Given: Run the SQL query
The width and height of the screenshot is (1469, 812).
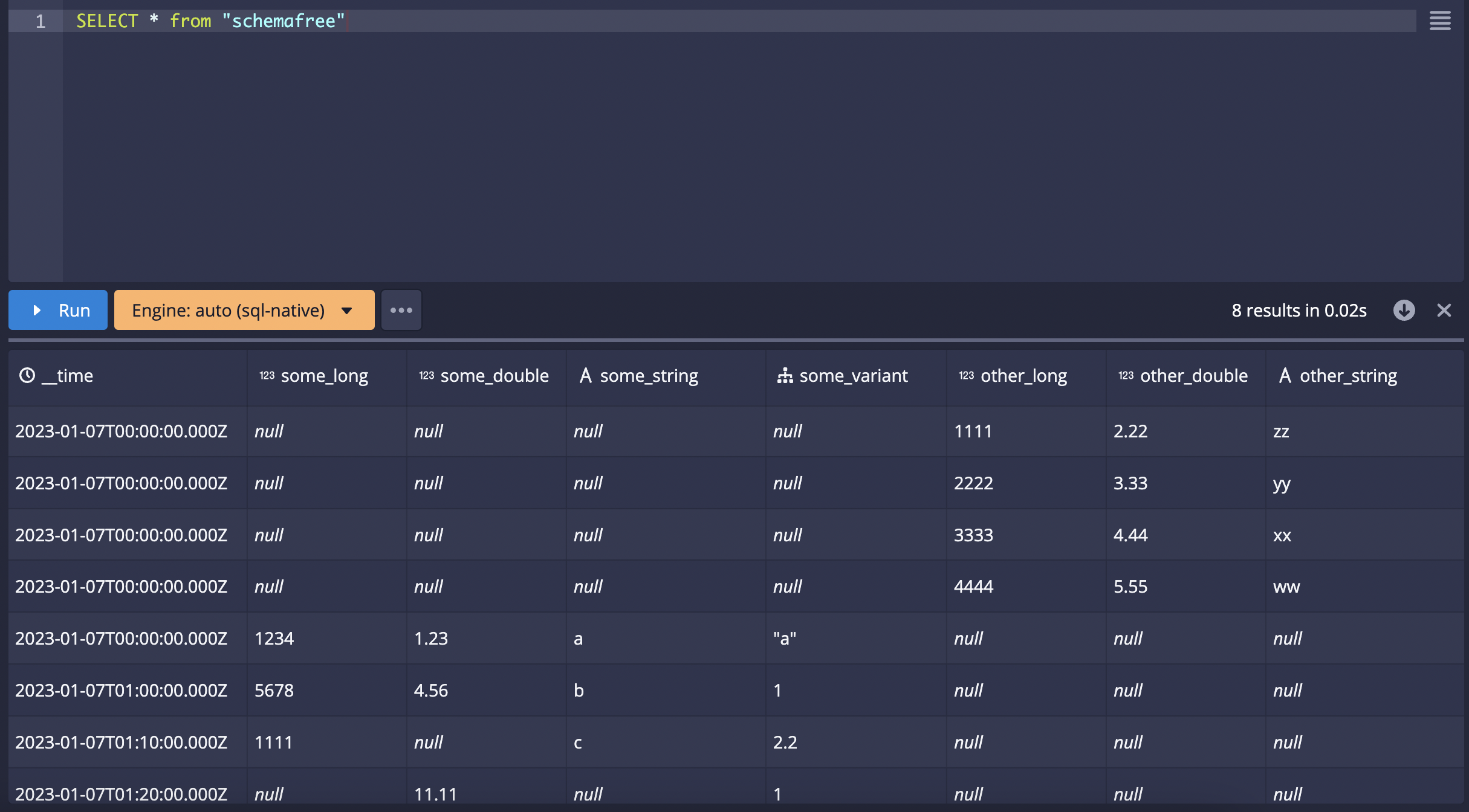Looking at the screenshot, I should coord(58,311).
